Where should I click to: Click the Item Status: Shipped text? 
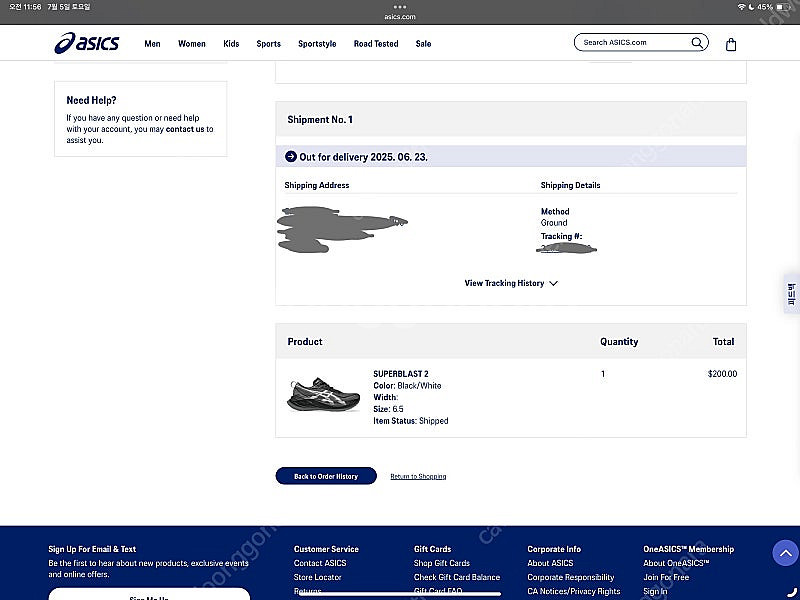click(411, 421)
